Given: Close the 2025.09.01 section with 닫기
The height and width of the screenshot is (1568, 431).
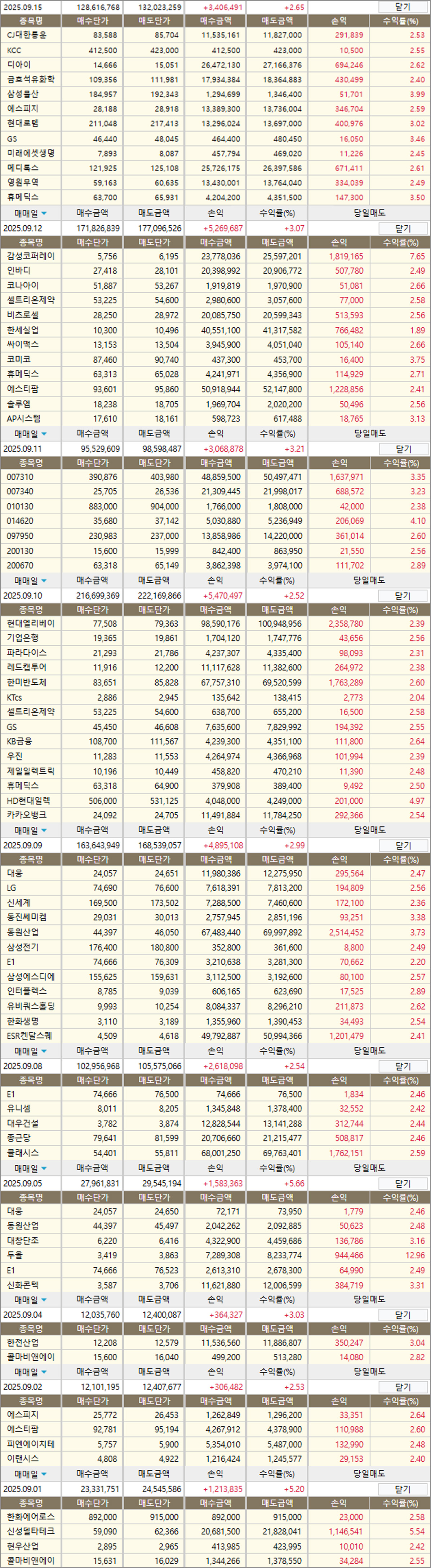Looking at the screenshot, I should 403,1489.
